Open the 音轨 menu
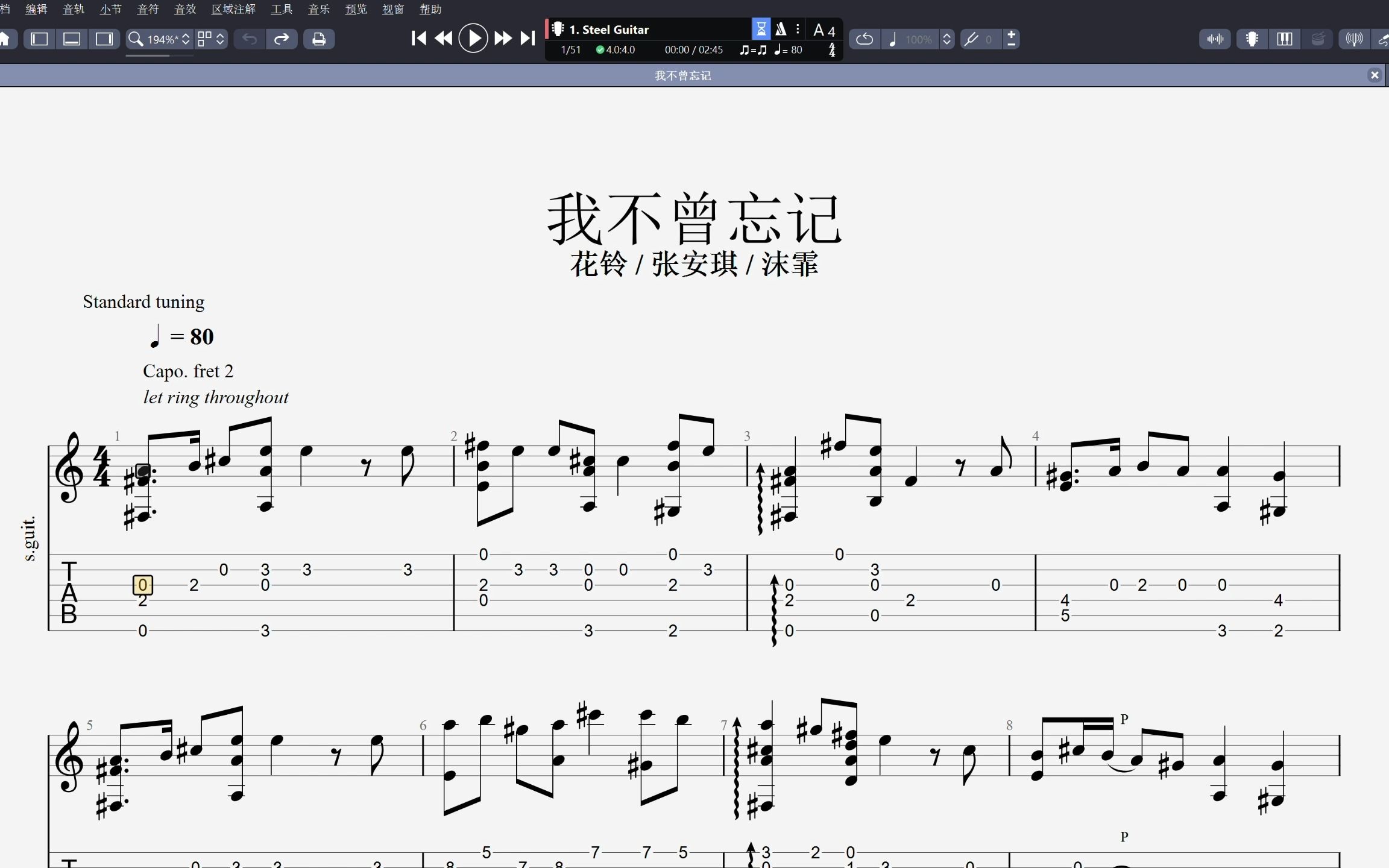 pyautogui.click(x=74, y=9)
